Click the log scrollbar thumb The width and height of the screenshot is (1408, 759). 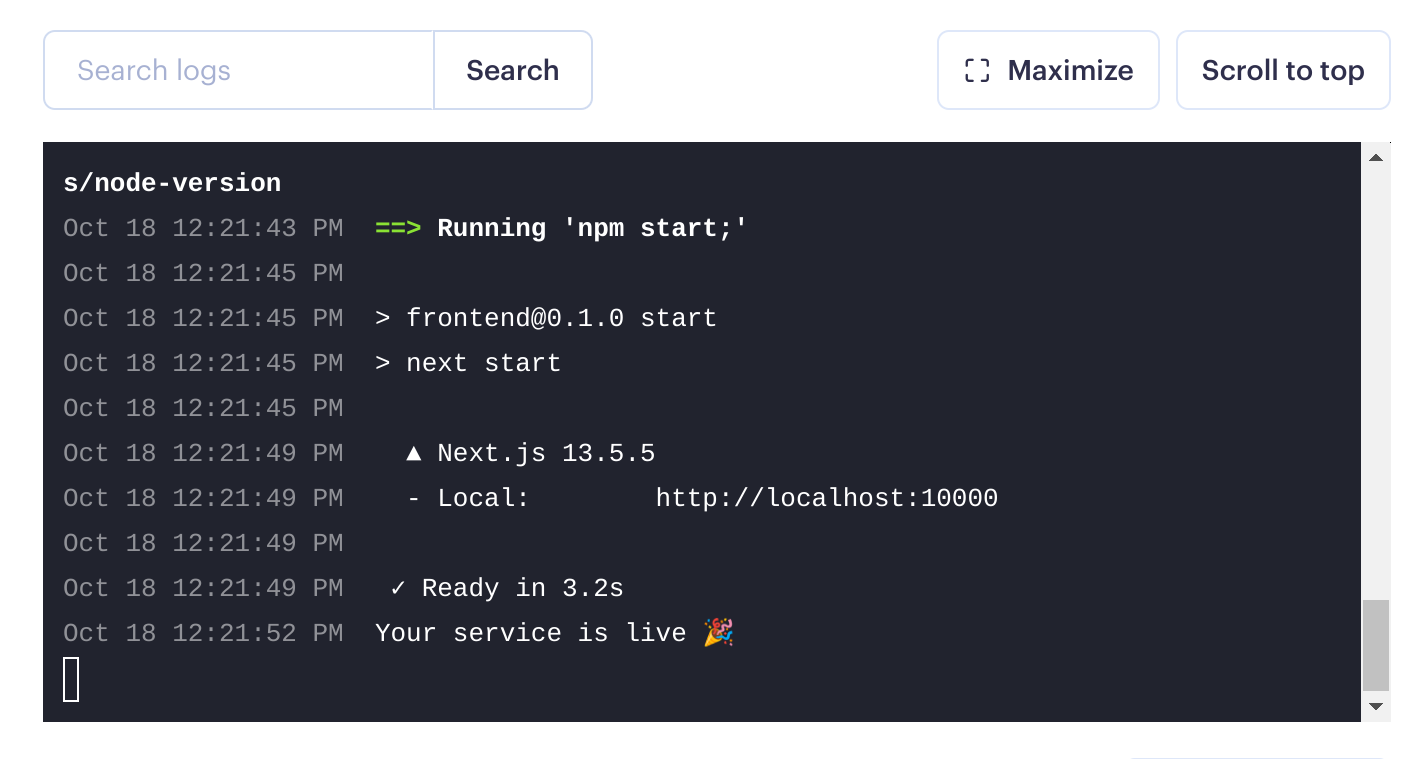(x=1376, y=645)
